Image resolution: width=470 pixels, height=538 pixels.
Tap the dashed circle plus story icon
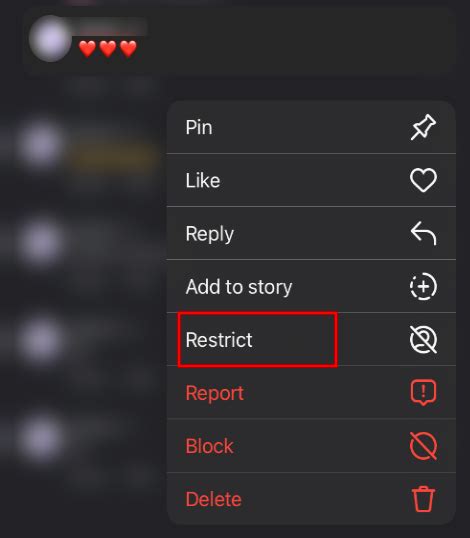click(x=423, y=286)
